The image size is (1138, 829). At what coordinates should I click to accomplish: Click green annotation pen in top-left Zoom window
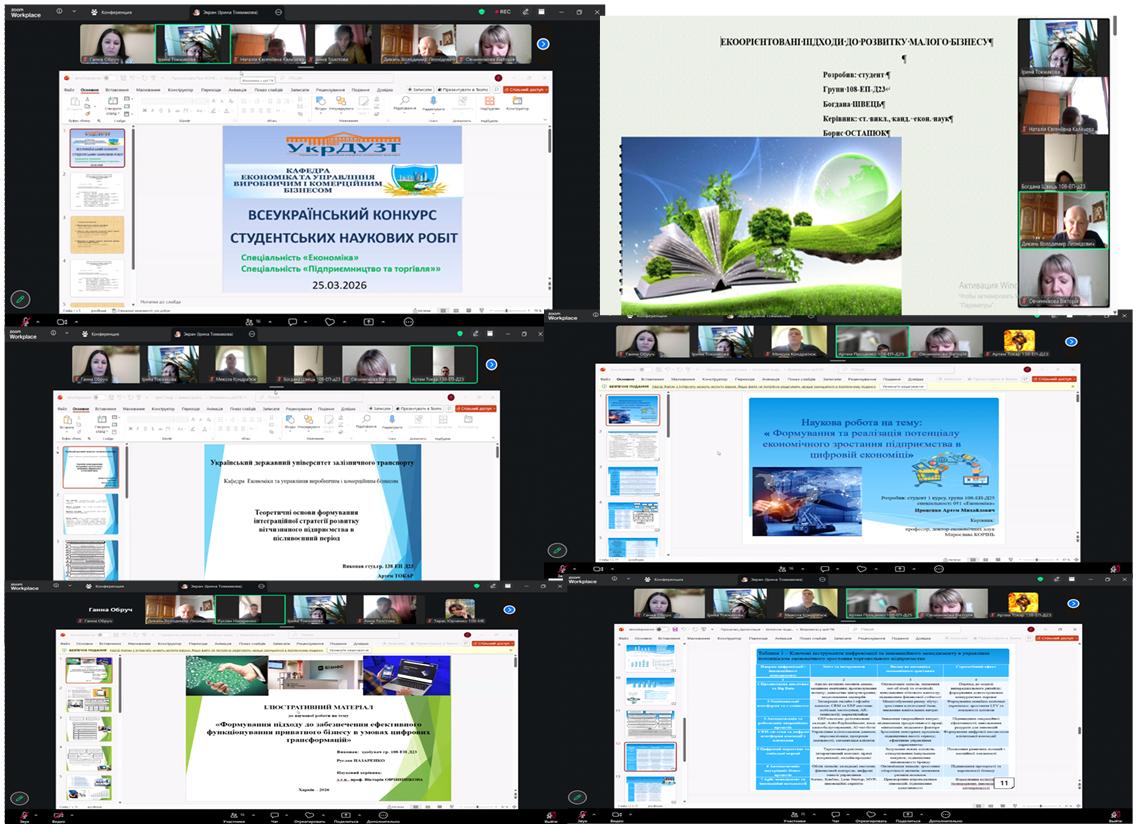click(20, 298)
